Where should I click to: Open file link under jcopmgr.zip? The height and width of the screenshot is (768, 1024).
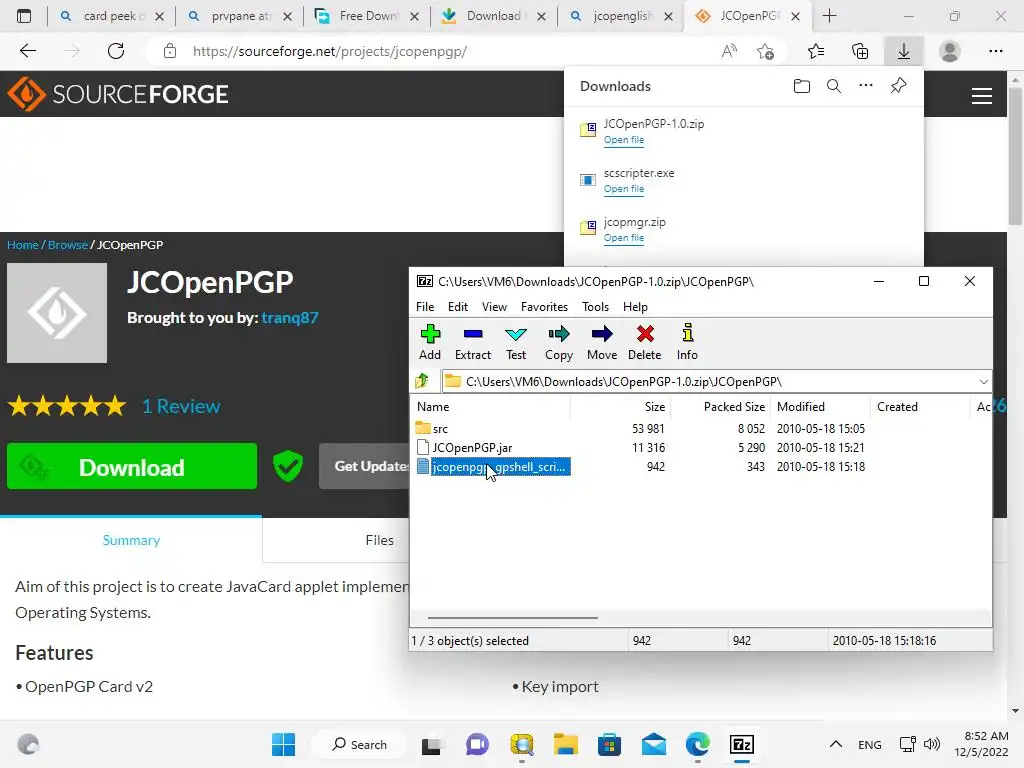pos(624,238)
